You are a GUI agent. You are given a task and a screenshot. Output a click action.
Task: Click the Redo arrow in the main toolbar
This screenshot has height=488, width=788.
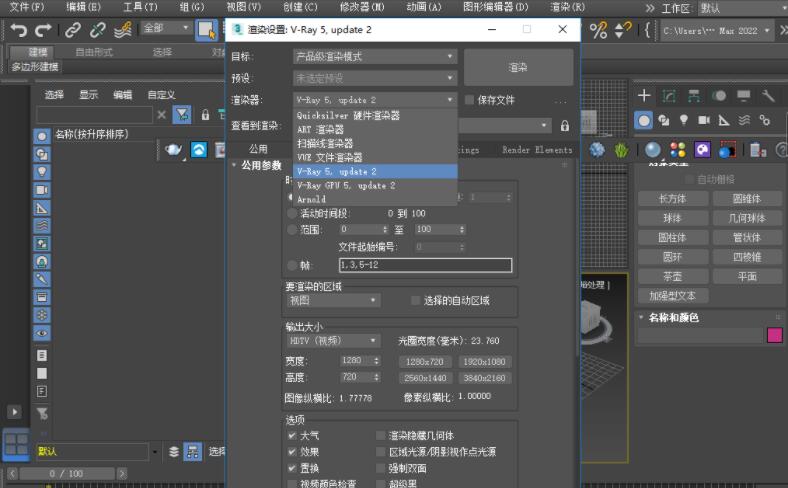coord(43,30)
